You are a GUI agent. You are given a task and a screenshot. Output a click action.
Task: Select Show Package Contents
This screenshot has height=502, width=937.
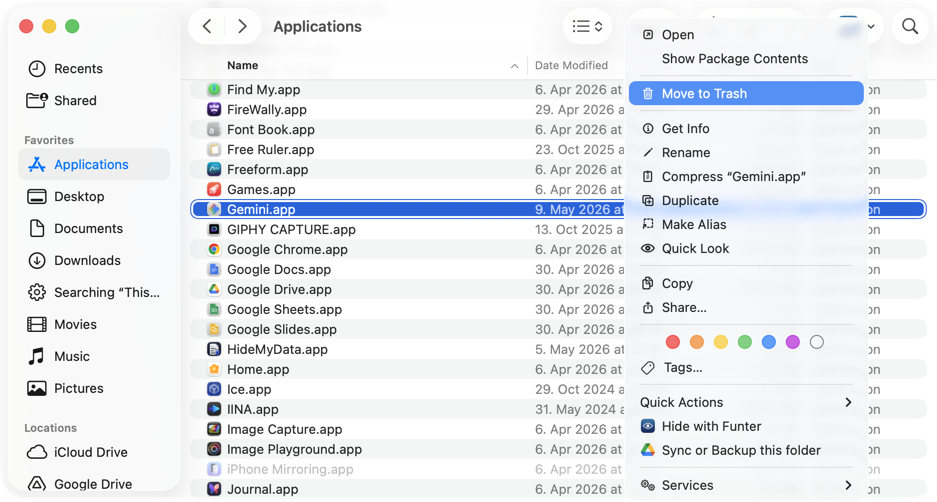[x=746, y=59]
